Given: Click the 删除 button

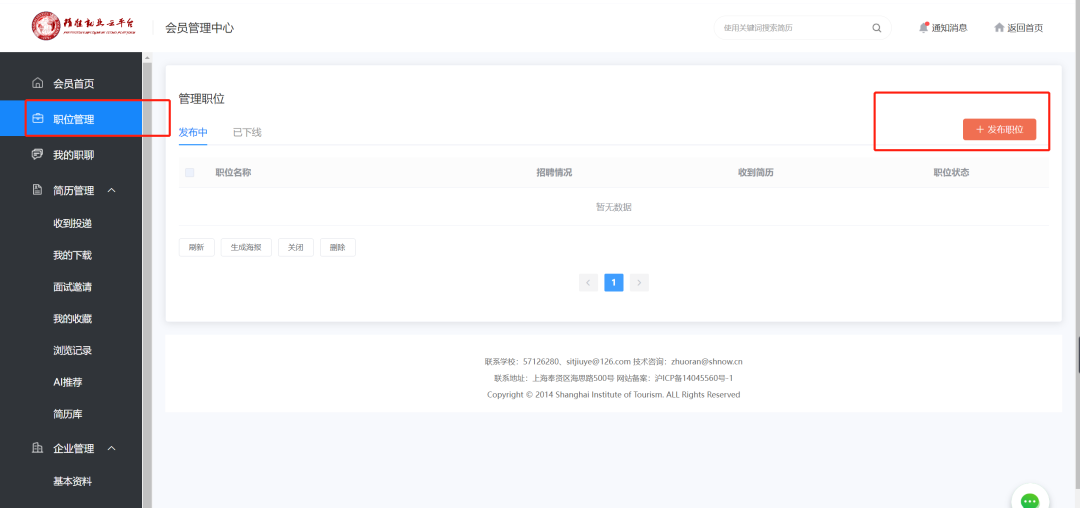Looking at the screenshot, I should click(x=338, y=248).
